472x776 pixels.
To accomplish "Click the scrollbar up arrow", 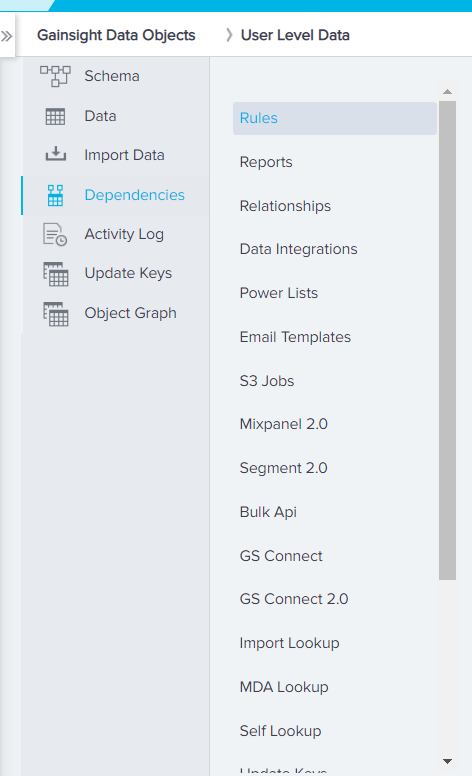I will [x=447, y=92].
